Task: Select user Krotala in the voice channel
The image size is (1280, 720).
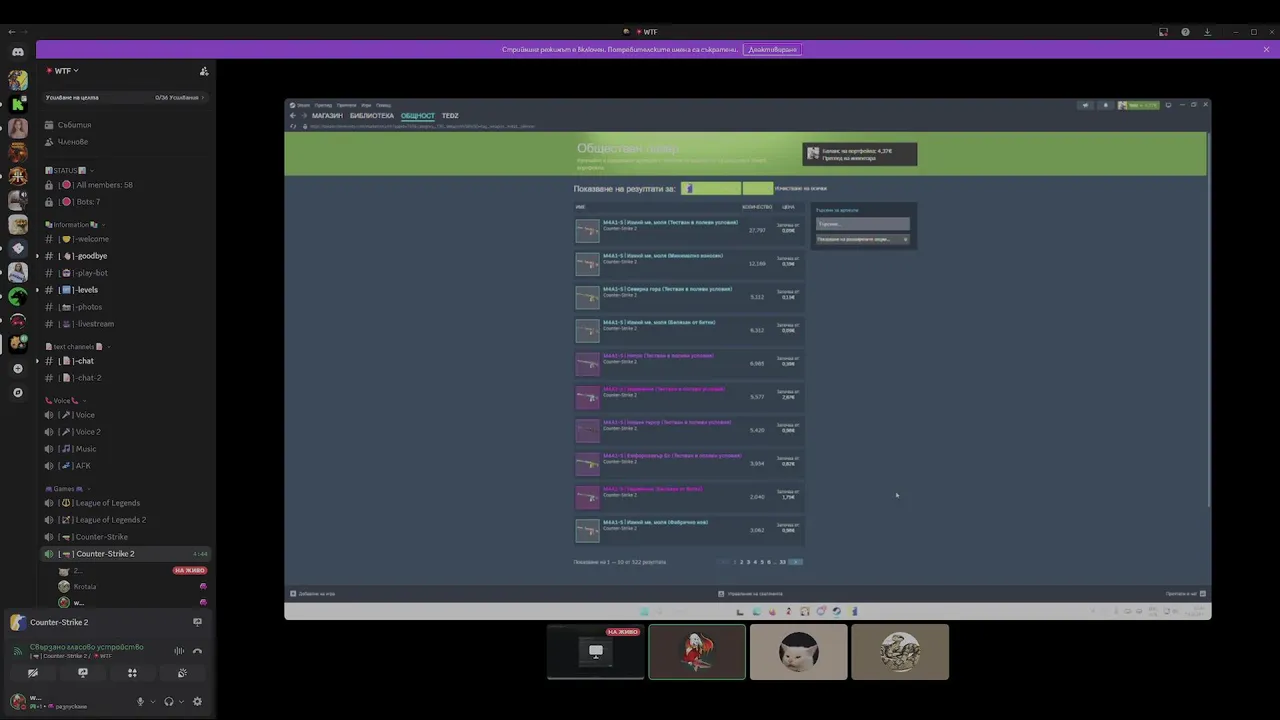Action: 132,587
